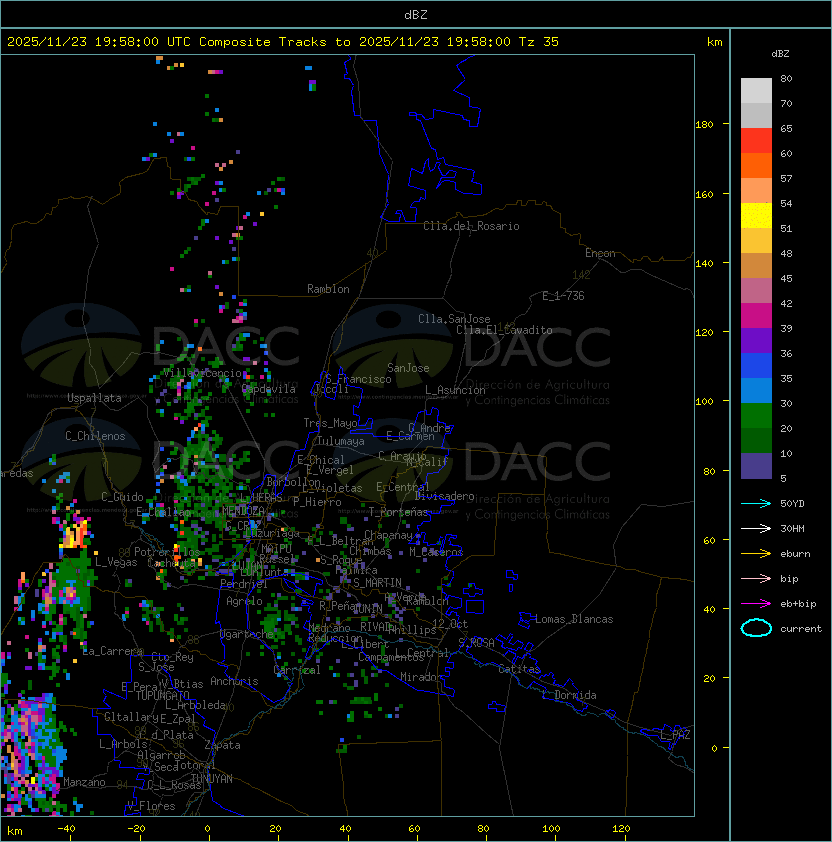Click the 'Divisadero' map label
The width and height of the screenshot is (832, 842).
(x=445, y=496)
